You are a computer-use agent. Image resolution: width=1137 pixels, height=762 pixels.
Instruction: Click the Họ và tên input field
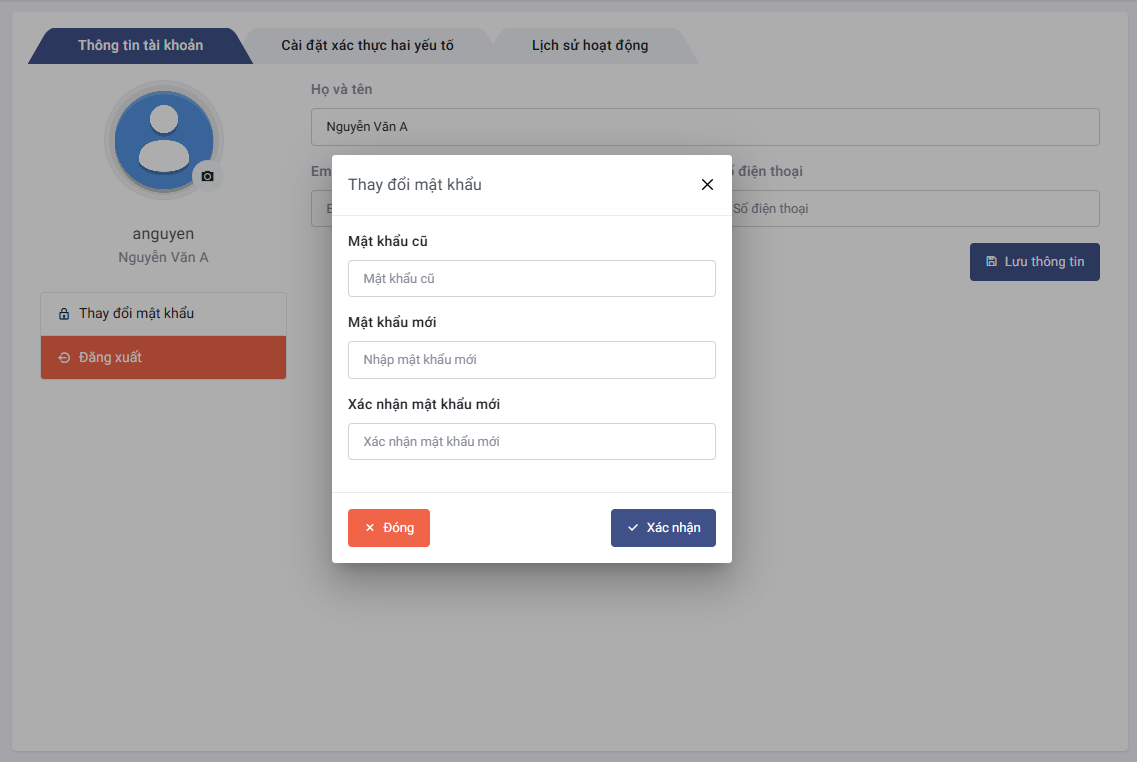[704, 127]
